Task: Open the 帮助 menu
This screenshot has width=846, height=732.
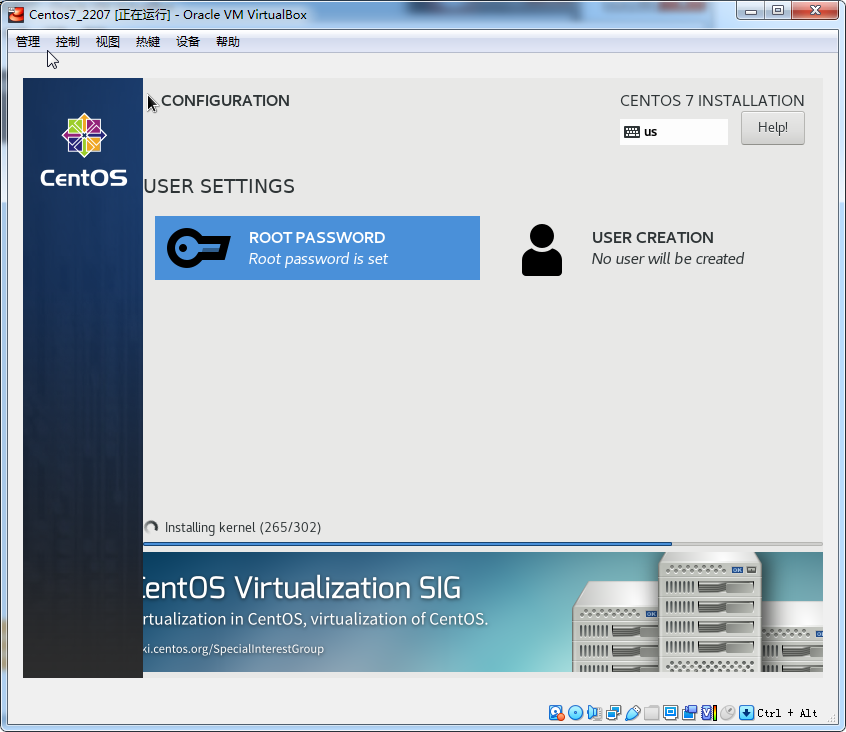Action: [228, 42]
